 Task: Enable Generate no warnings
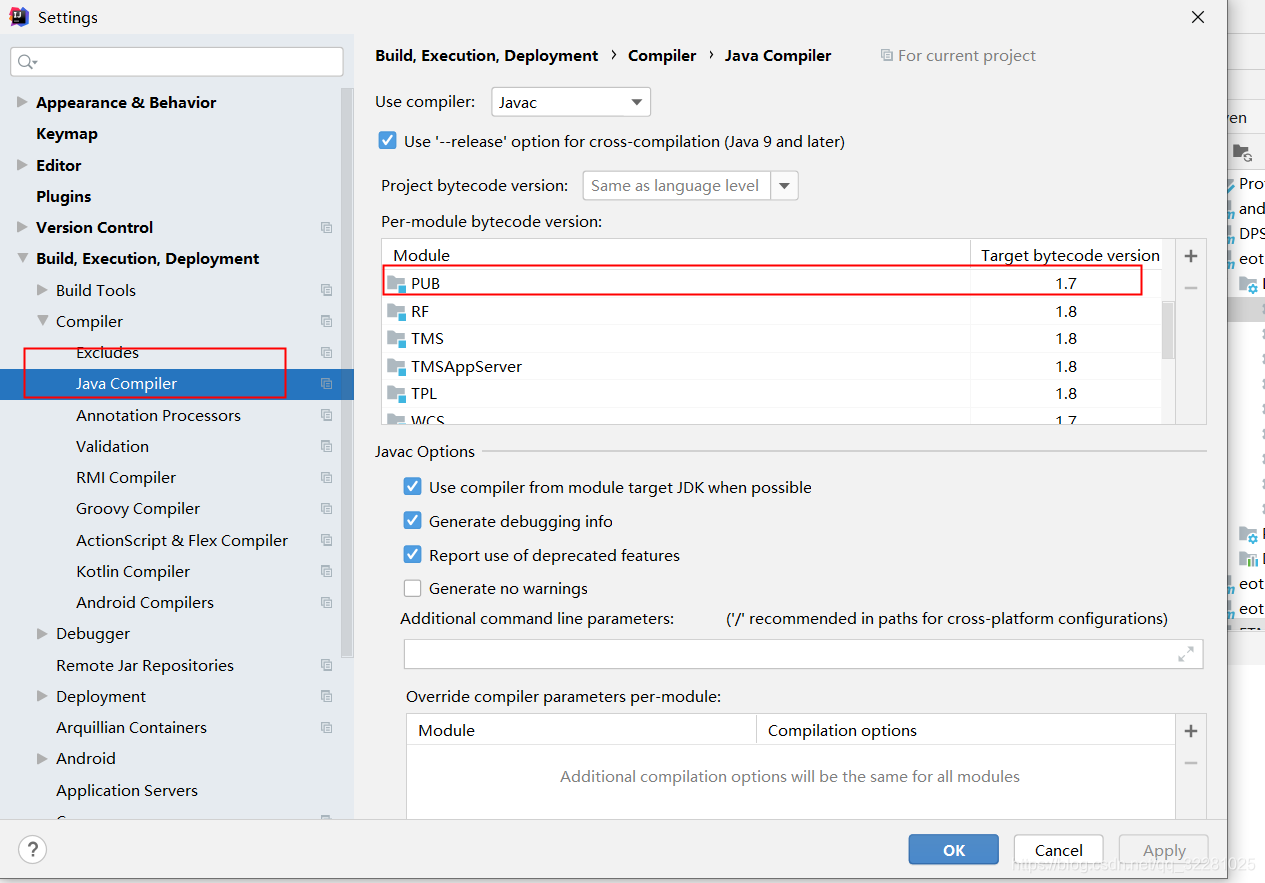click(412, 588)
